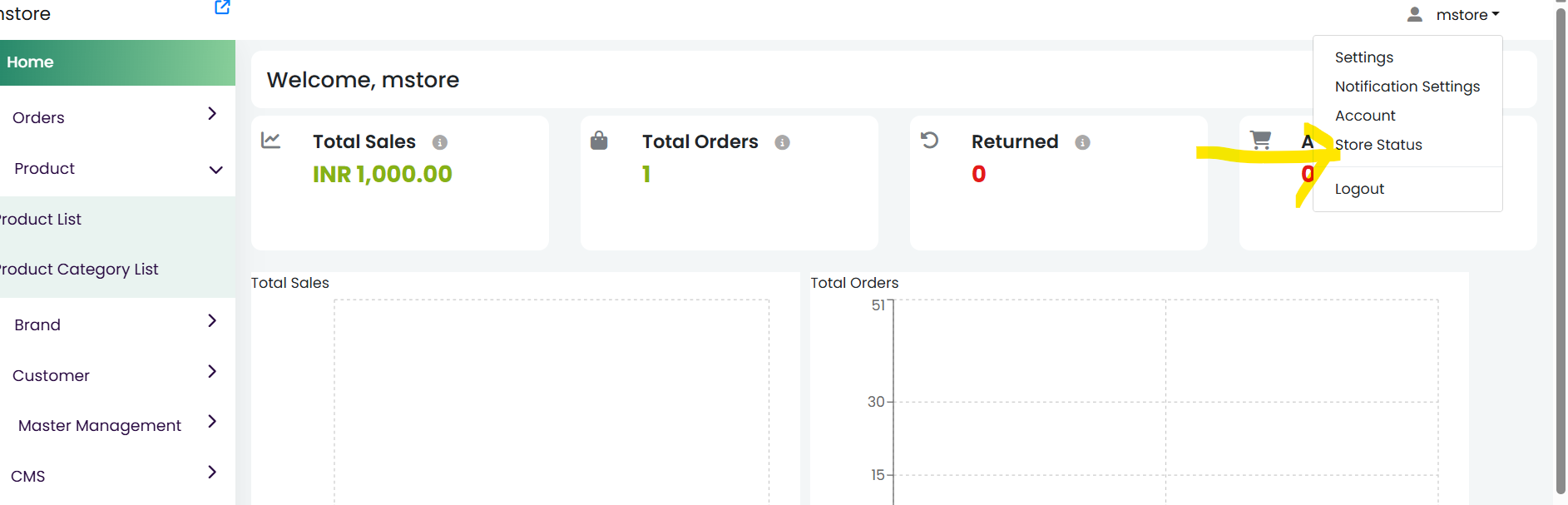
Task: Go to the Home sidebar item
Action: click(x=117, y=62)
